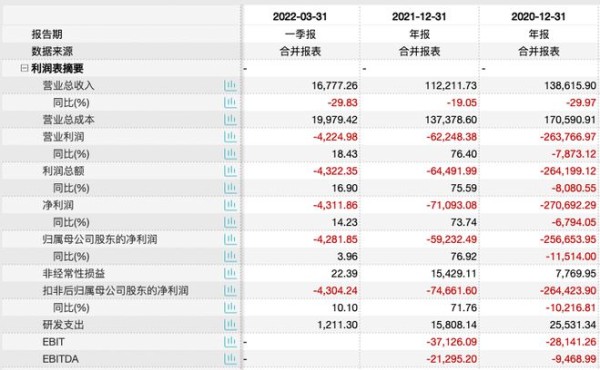Click the 报告期 row label

tap(47, 34)
